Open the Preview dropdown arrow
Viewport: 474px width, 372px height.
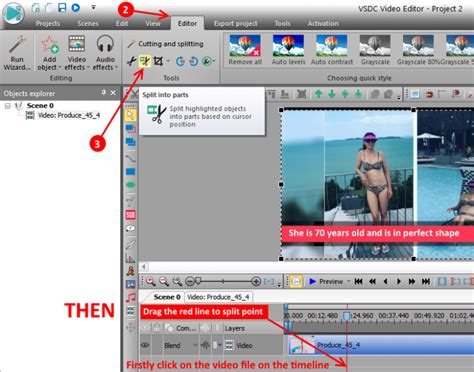[x=348, y=281]
